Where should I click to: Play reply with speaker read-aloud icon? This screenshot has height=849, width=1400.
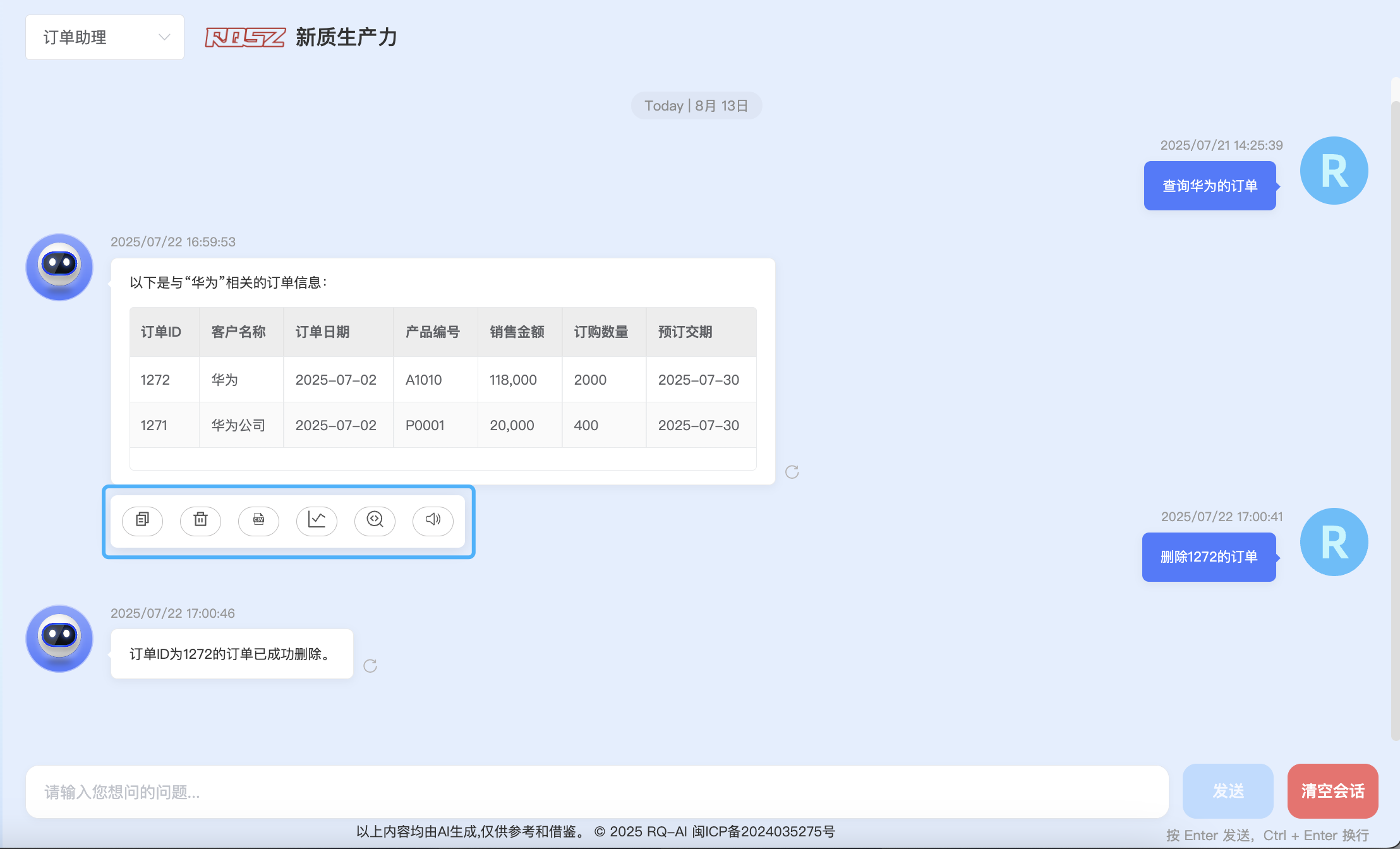point(433,520)
